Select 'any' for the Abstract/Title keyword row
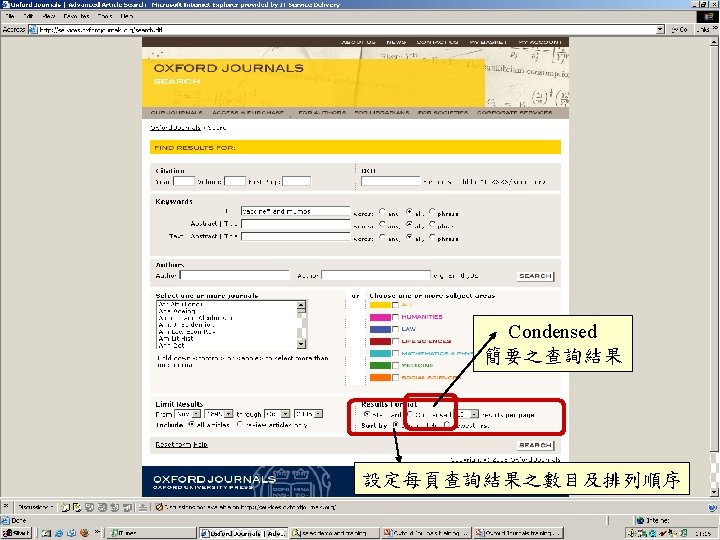This screenshot has height=540, width=720. coord(382,224)
